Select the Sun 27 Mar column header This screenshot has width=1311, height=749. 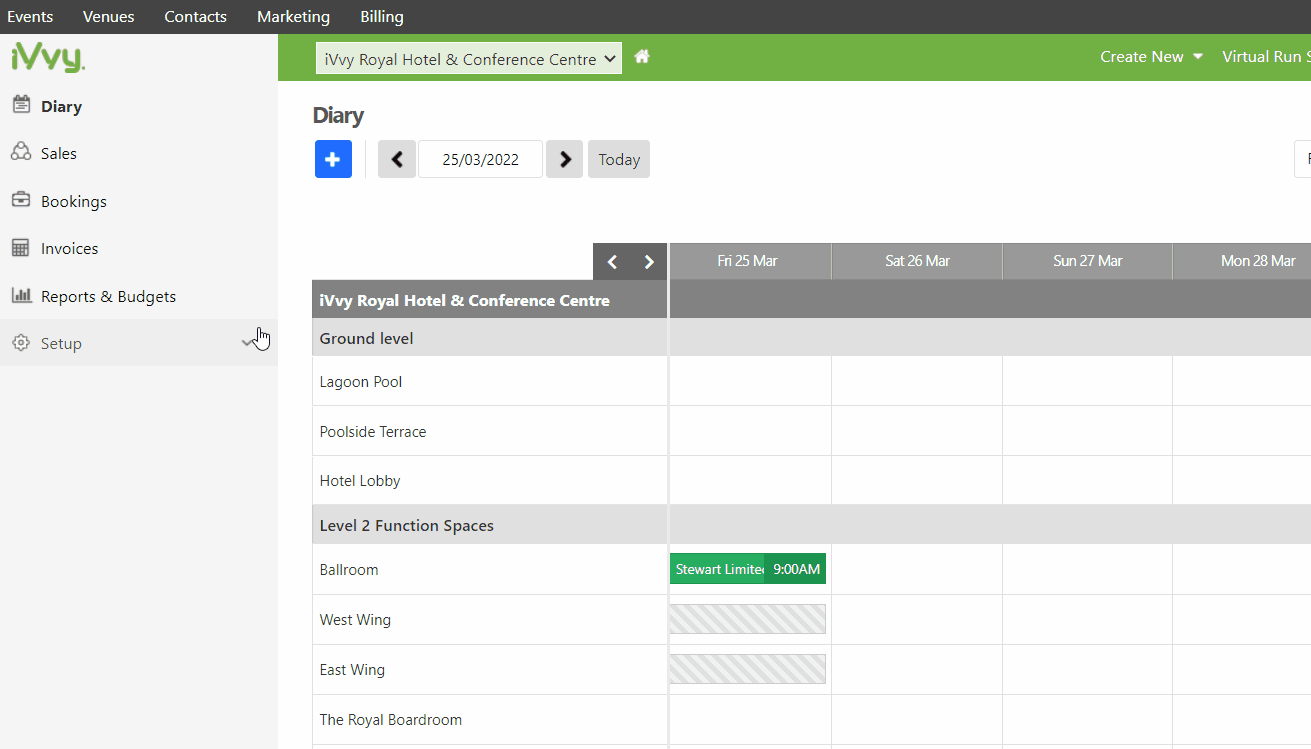pos(1087,261)
